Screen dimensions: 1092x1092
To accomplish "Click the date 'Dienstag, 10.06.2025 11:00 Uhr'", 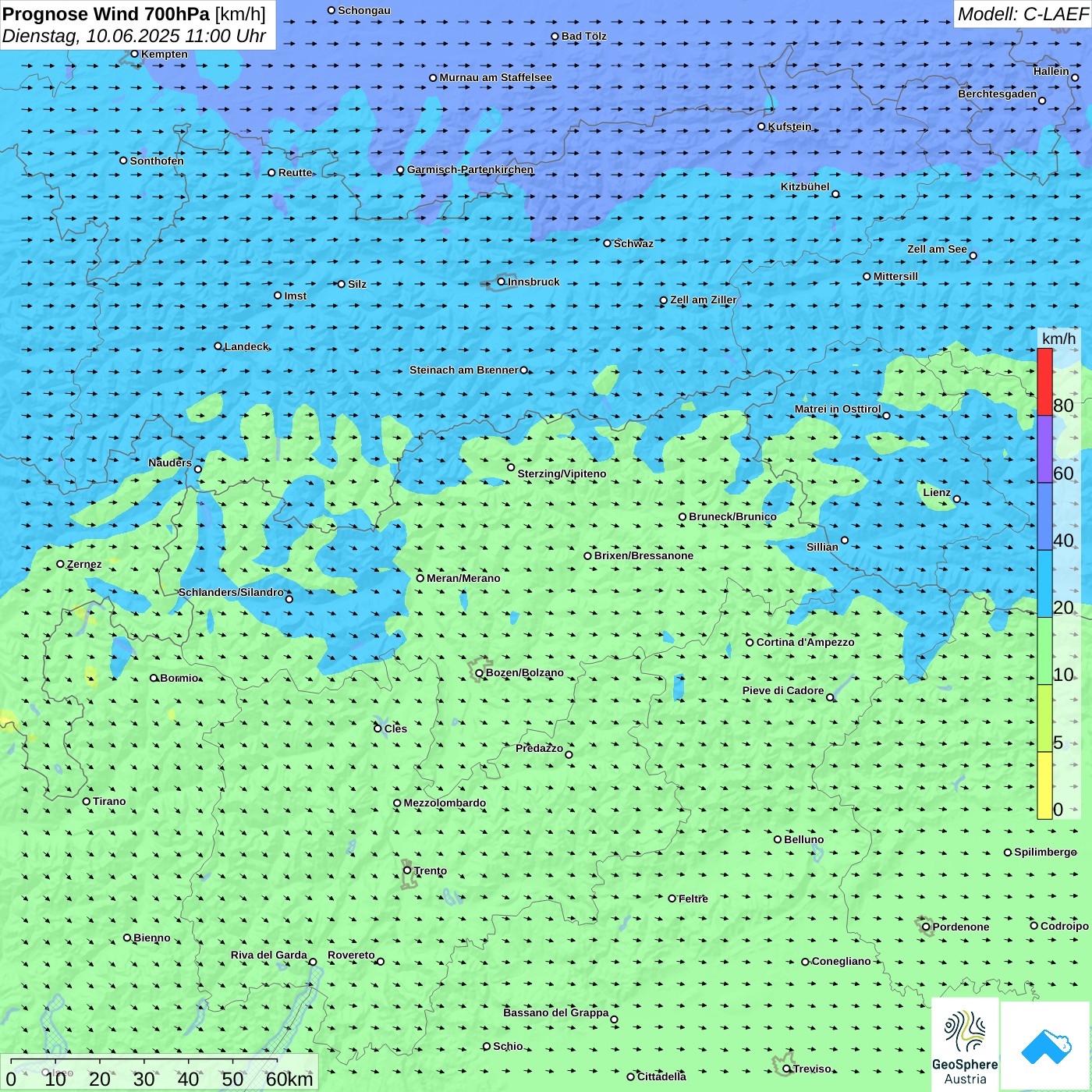I will [x=134, y=36].
